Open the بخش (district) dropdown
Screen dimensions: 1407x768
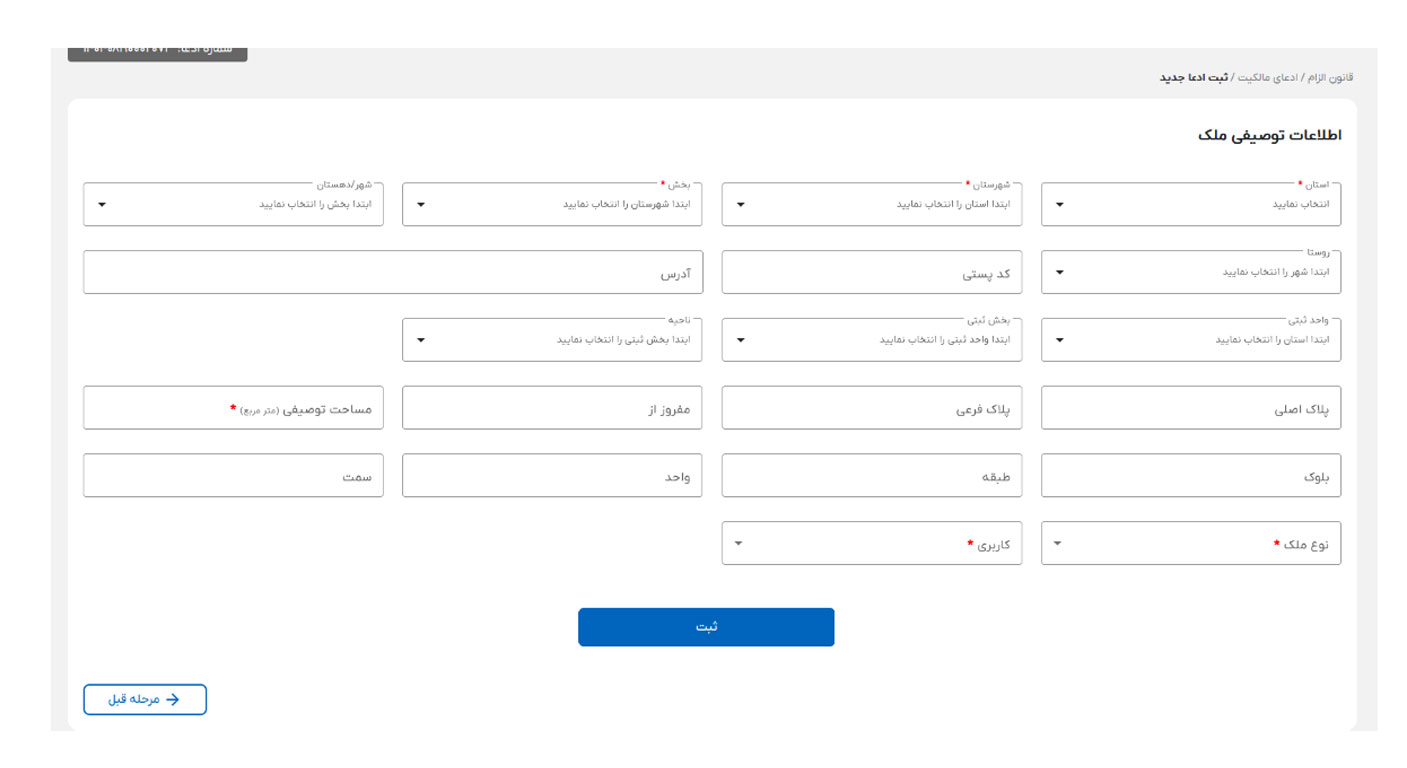coord(552,204)
